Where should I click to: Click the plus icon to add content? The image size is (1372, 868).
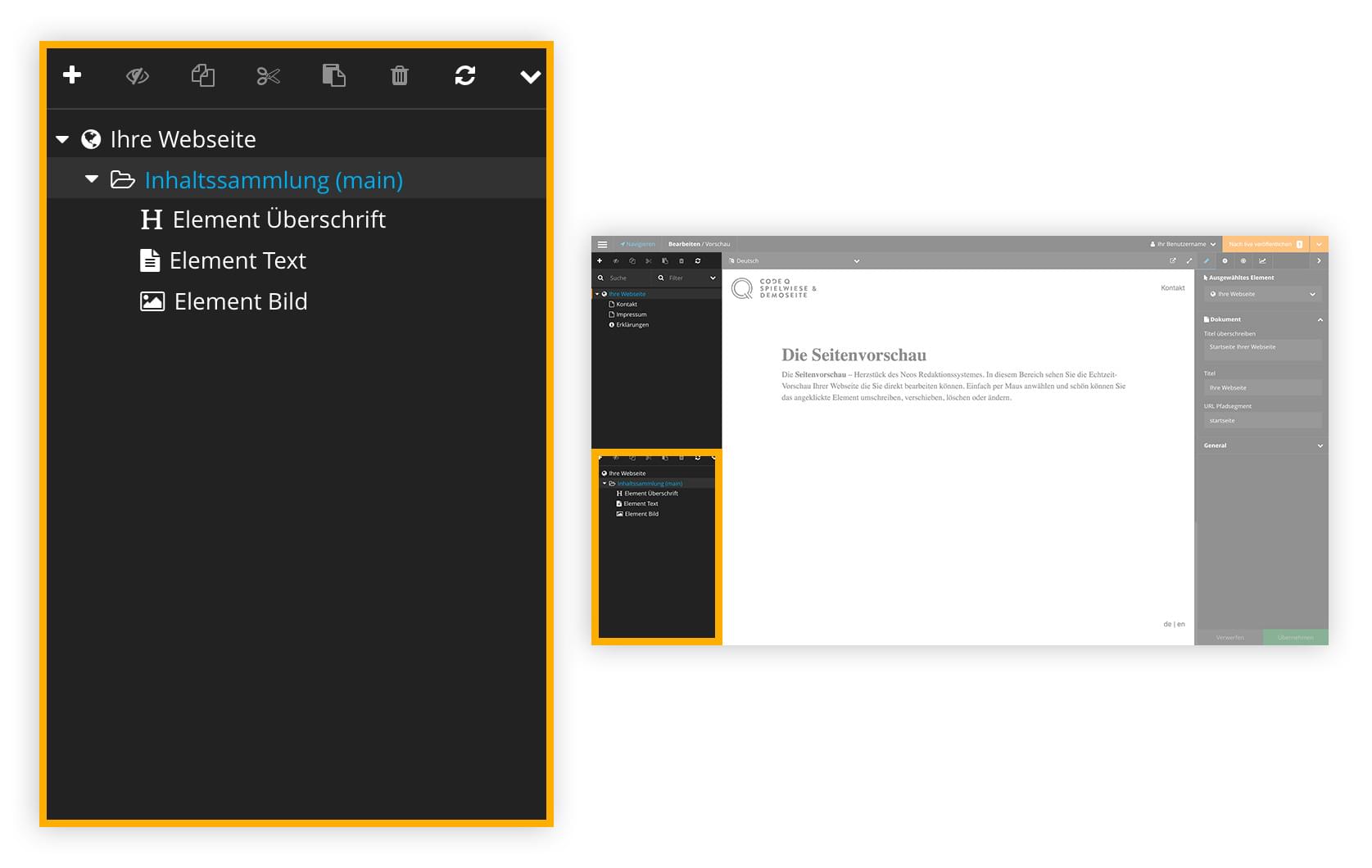[x=72, y=75]
